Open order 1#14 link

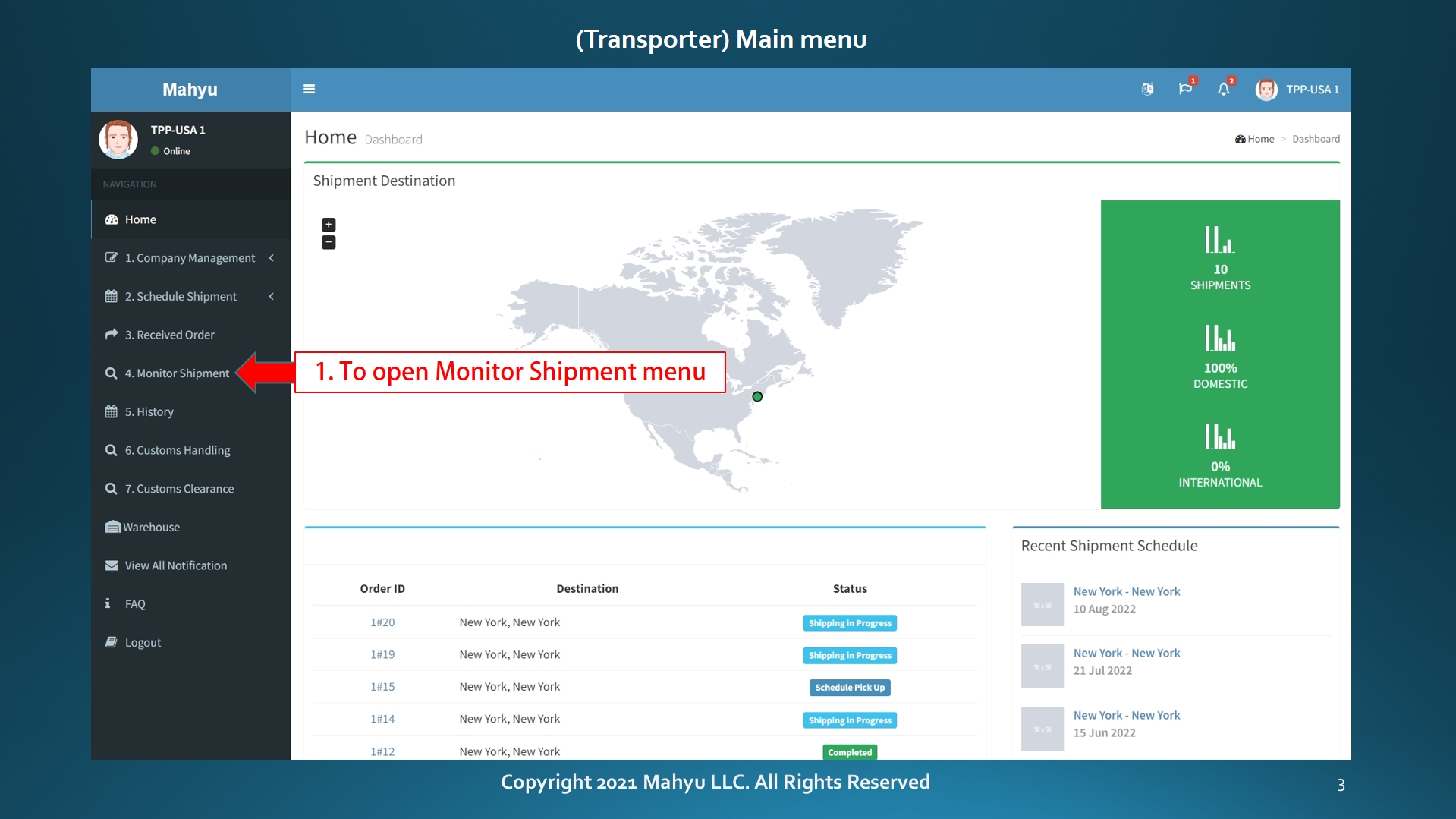[382, 719]
